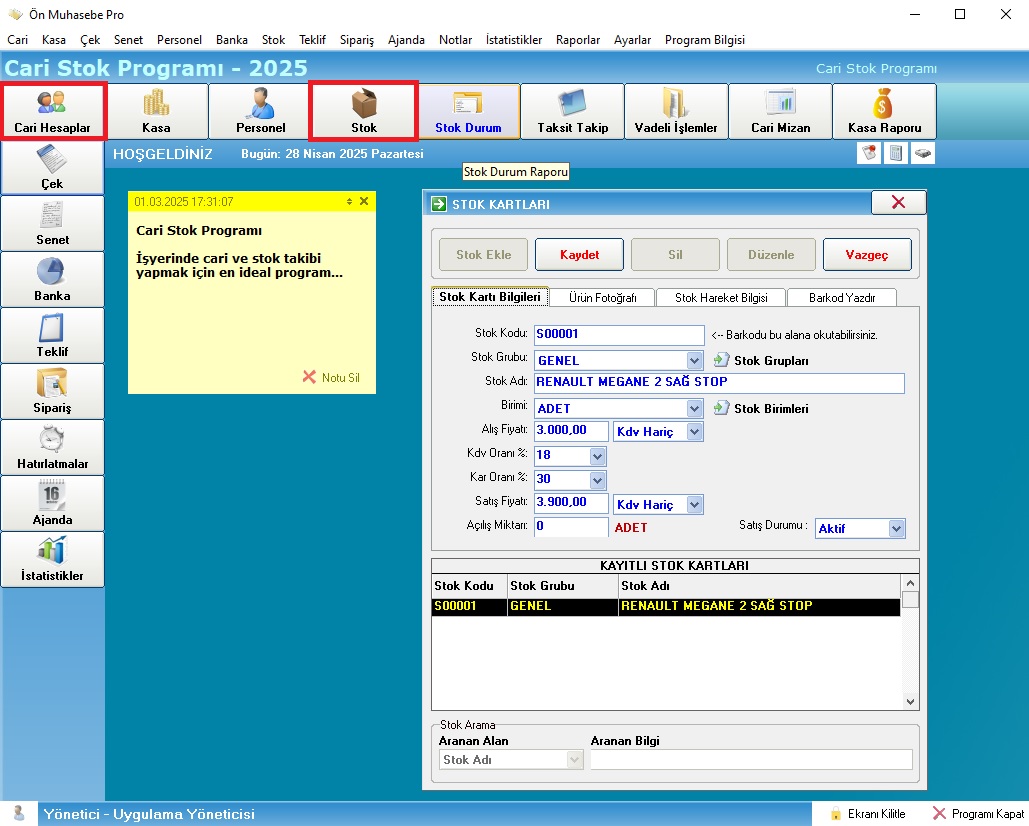Click the Stok Adı column header

click(759, 586)
